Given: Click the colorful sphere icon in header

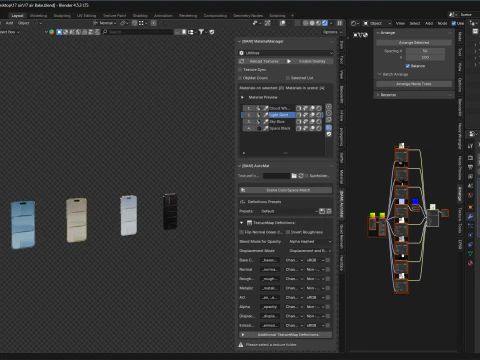Looking at the screenshot, I should [52, 32].
